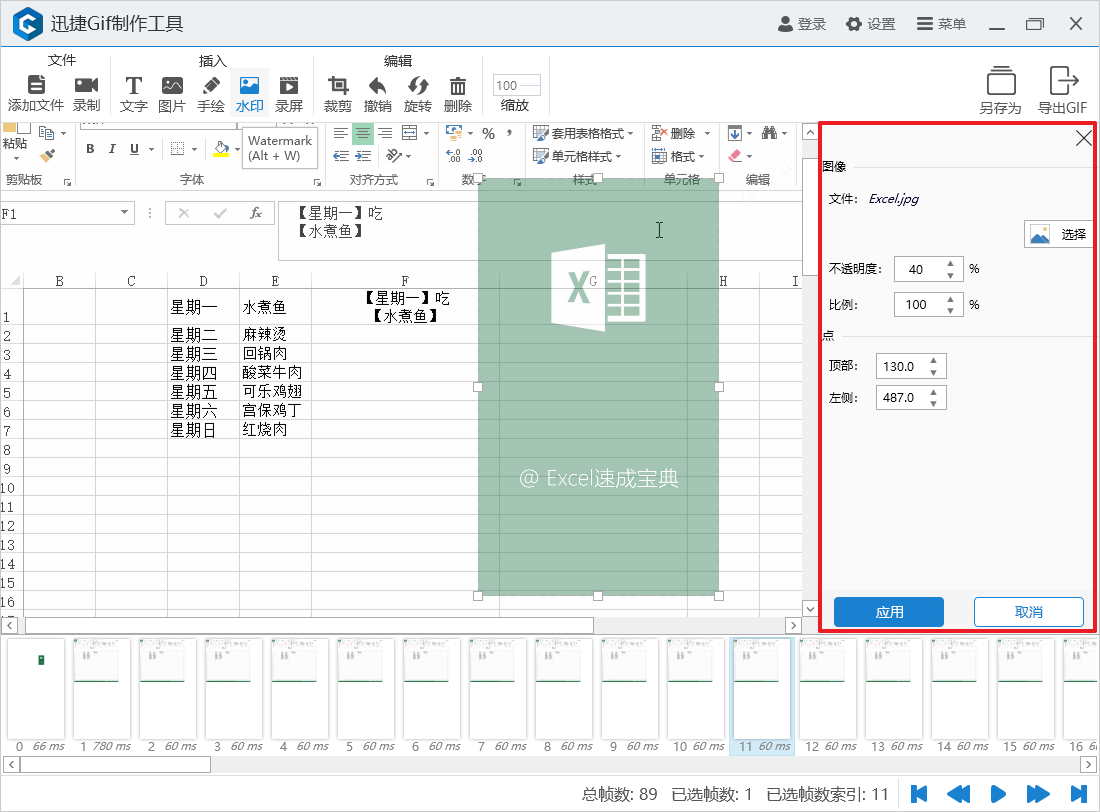Select the frame thumbnail numbered 11
The image size is (1100, 812).
[761, 689]
